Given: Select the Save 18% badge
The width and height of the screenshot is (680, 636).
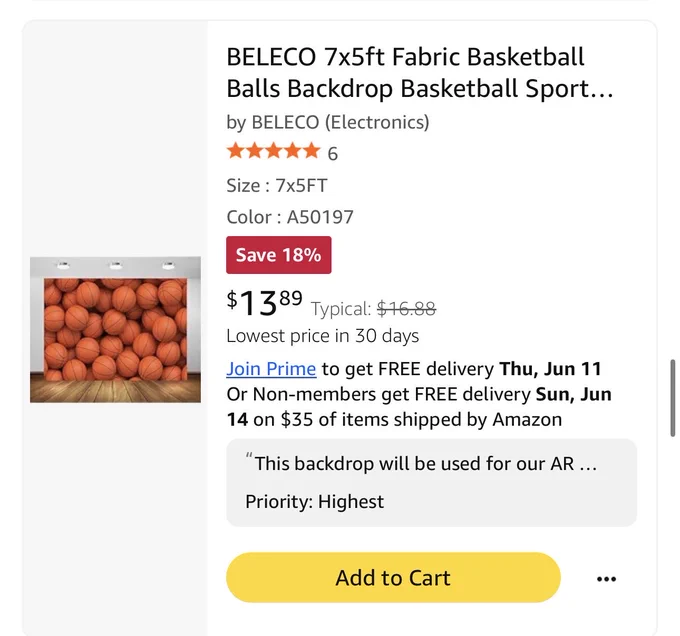Looking at the screenshot, I should [278, 255].
